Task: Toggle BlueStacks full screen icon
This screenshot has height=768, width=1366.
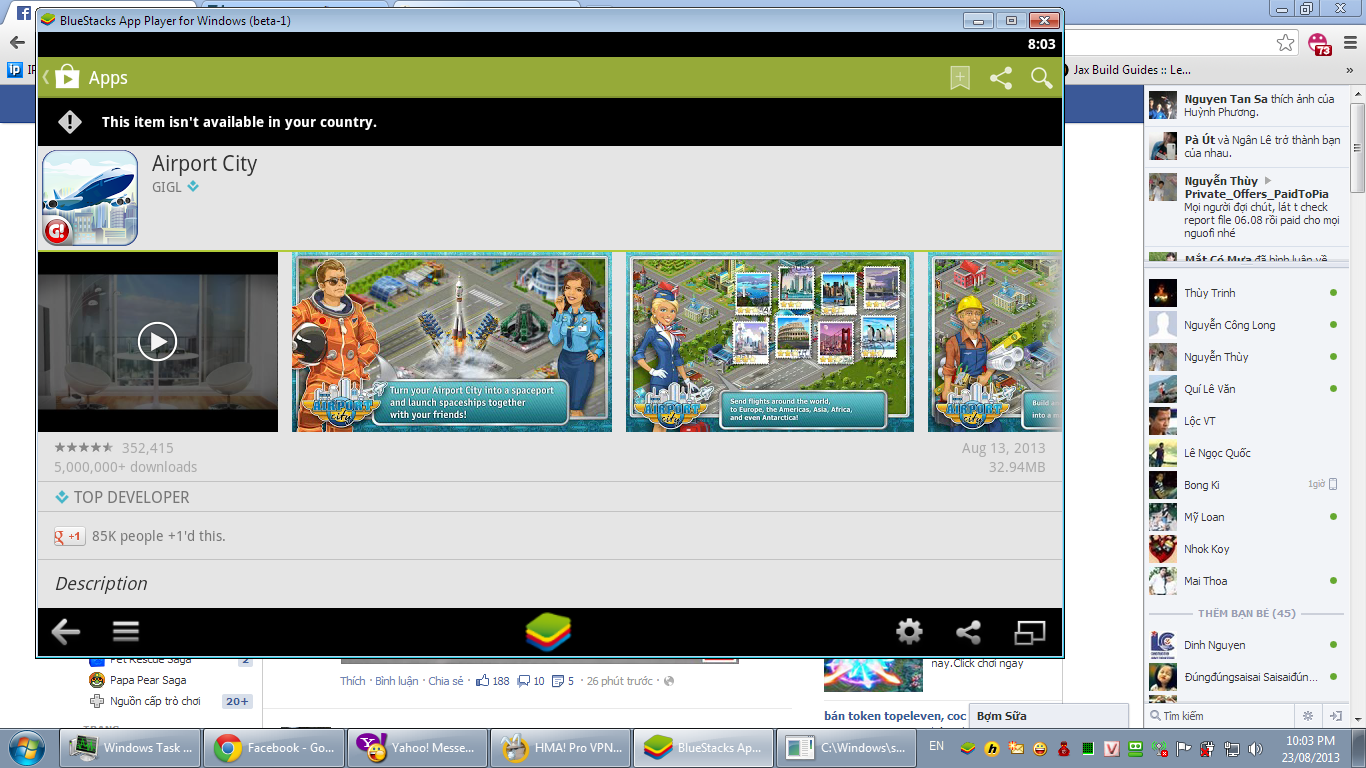Action: pyautogui.click(x=1030, y=631)
